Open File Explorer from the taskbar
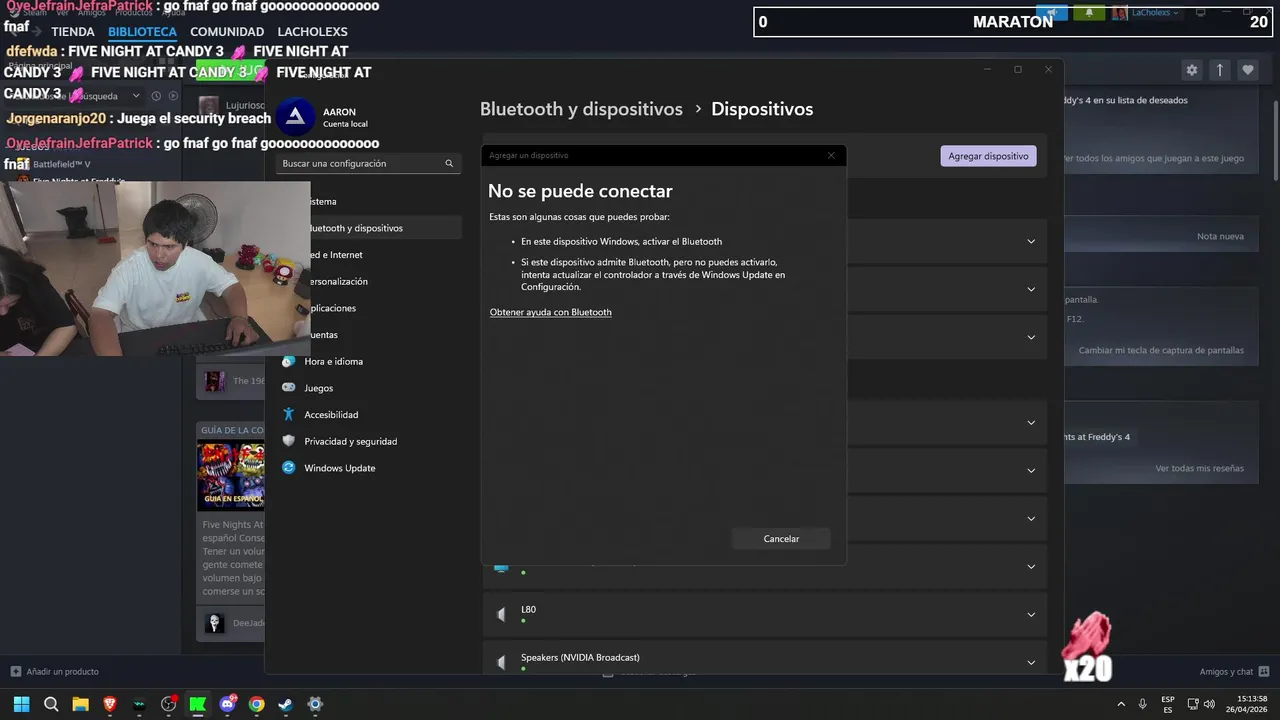Screen dimensions: 1280x720 tap(80, 704)
